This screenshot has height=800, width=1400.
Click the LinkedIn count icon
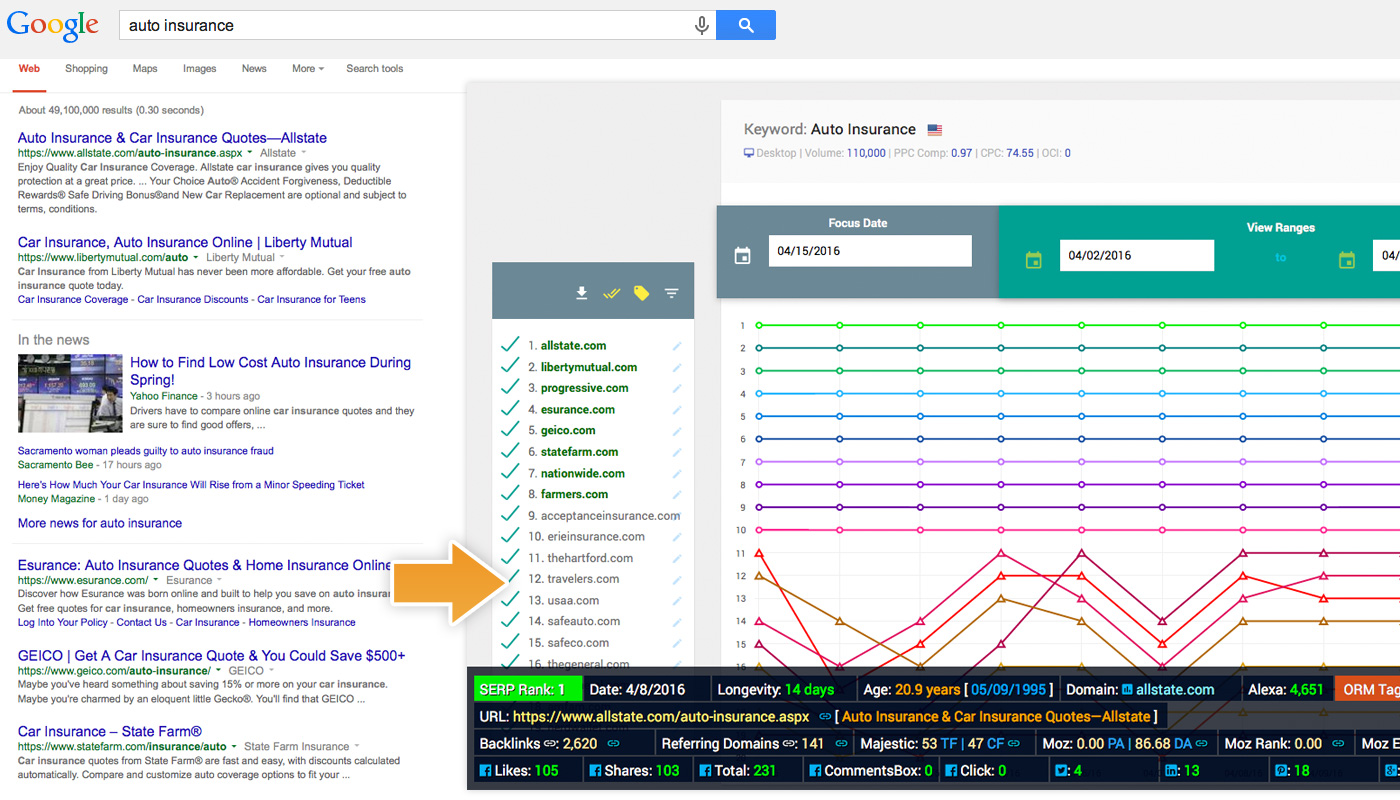pos(1172,771)
